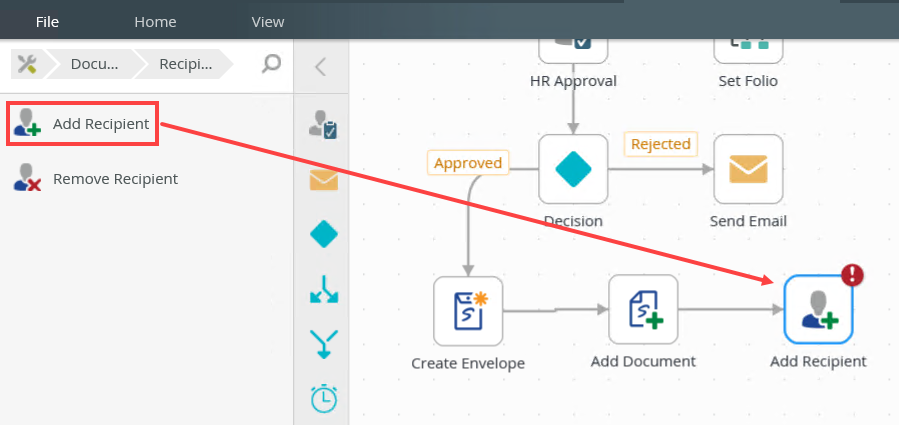The width and height of the screenshot is (899, 425).
Task: Click the wrench tools breadcrumb icon
Action: pyautogui.click(x=26, y=64)
